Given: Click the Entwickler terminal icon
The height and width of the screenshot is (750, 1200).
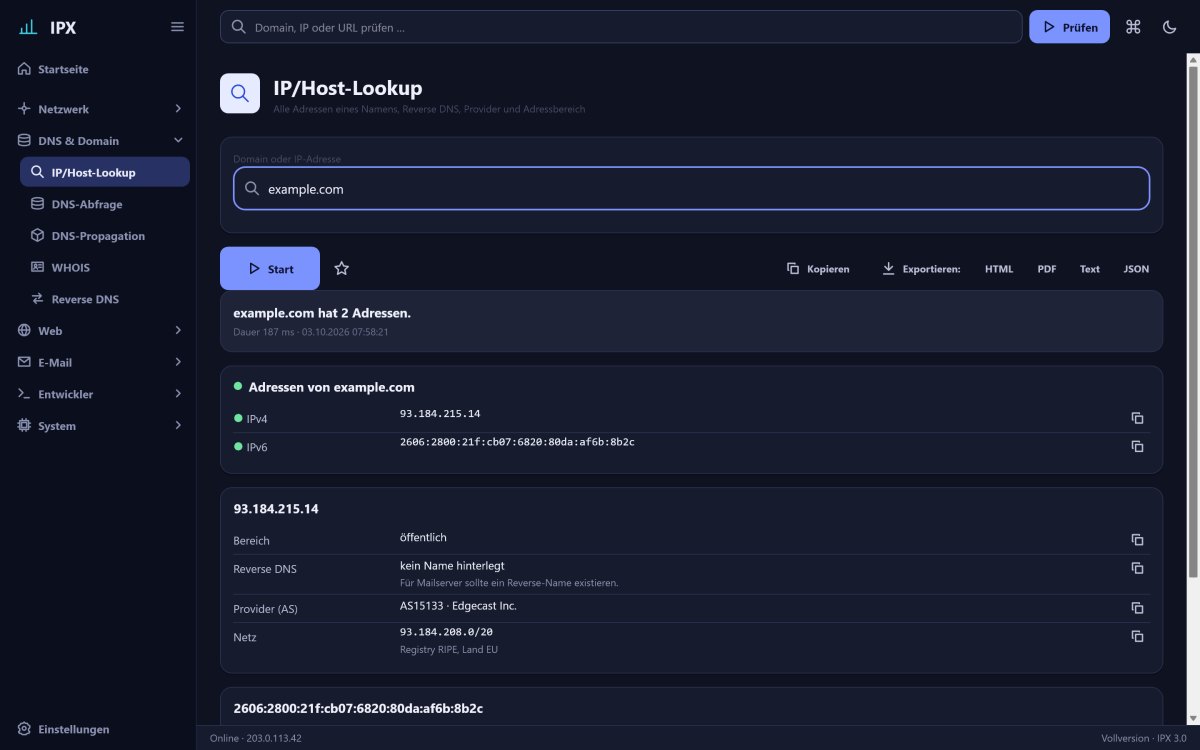Looking at the screenshot, I should click(x=24, y=394).
